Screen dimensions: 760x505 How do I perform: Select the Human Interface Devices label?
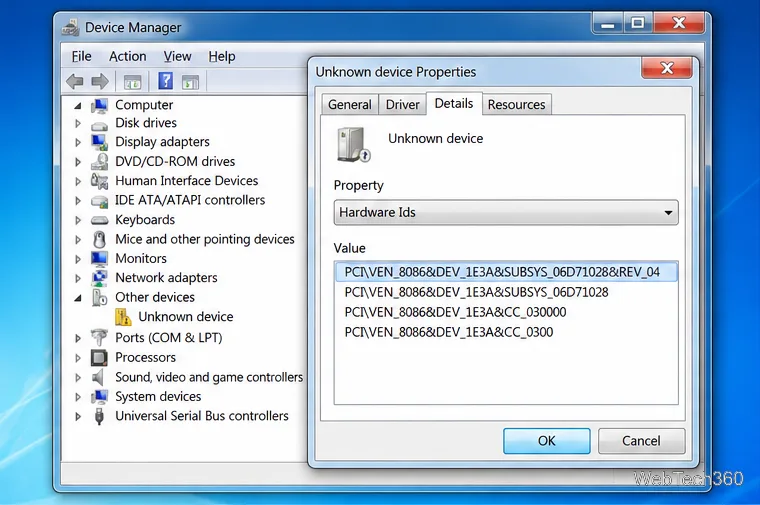[x=187, y=181]
